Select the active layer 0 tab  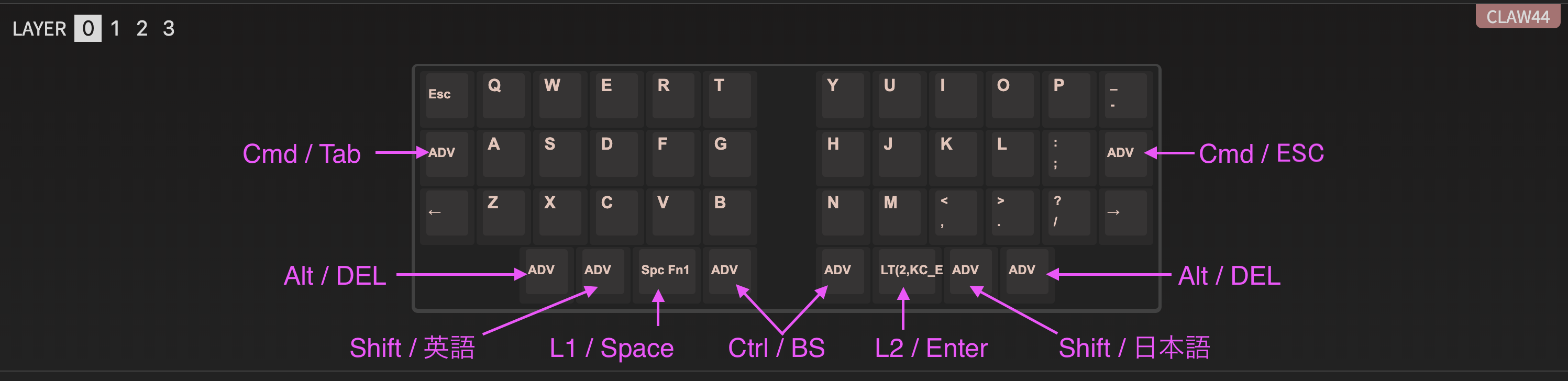[x=87, y=29]
